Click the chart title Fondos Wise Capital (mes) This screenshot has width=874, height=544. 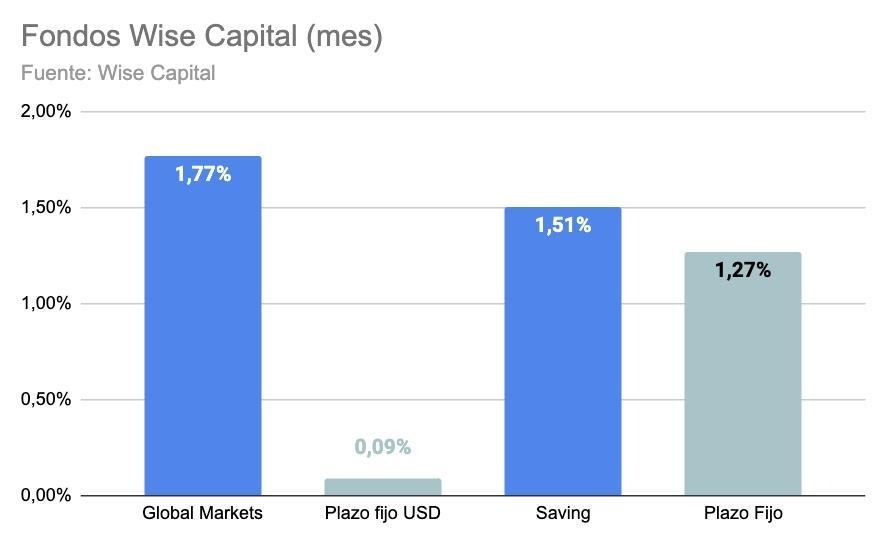click(x=202, y=36)
